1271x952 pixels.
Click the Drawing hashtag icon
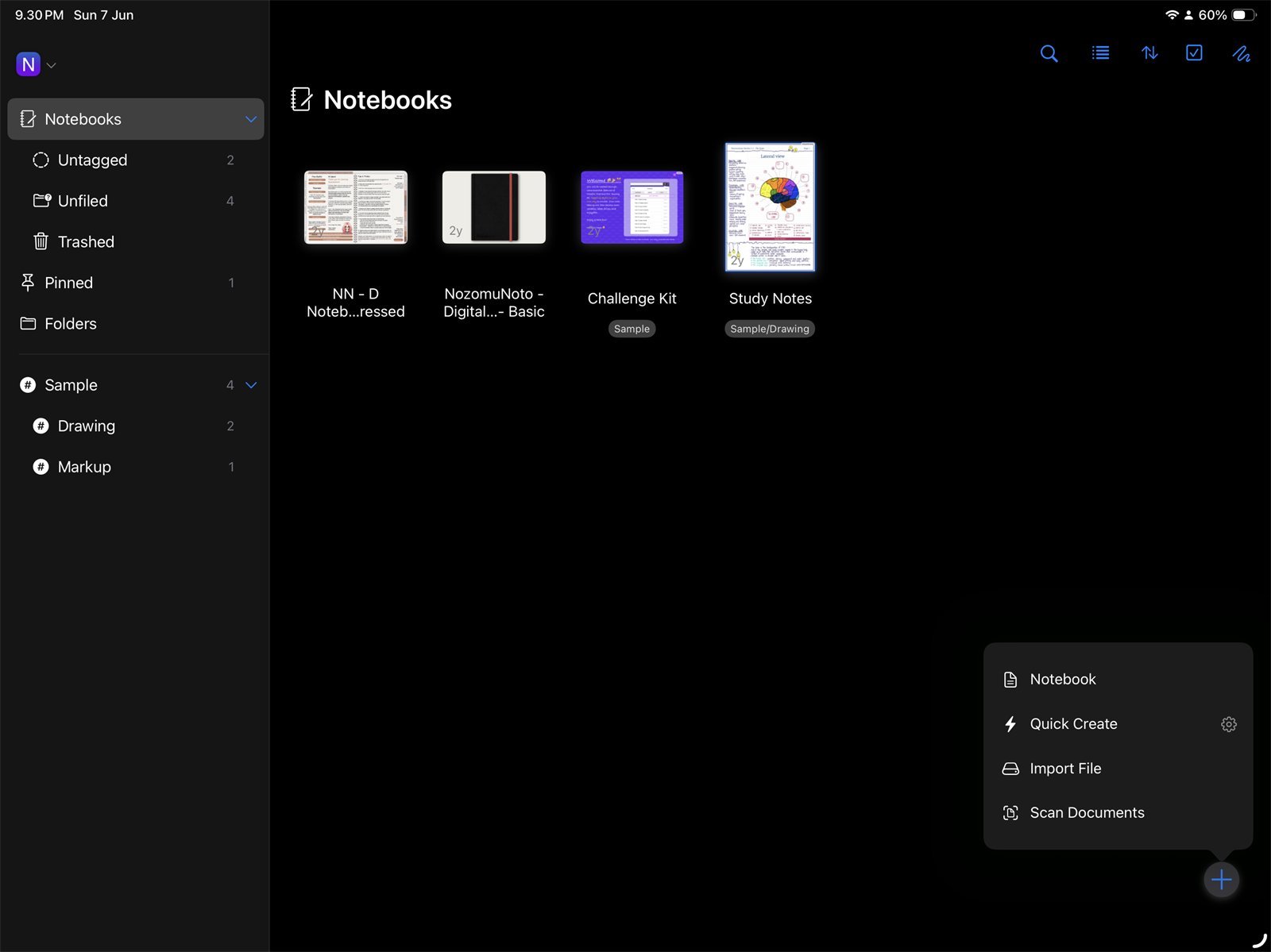click(x=41, y=426)
